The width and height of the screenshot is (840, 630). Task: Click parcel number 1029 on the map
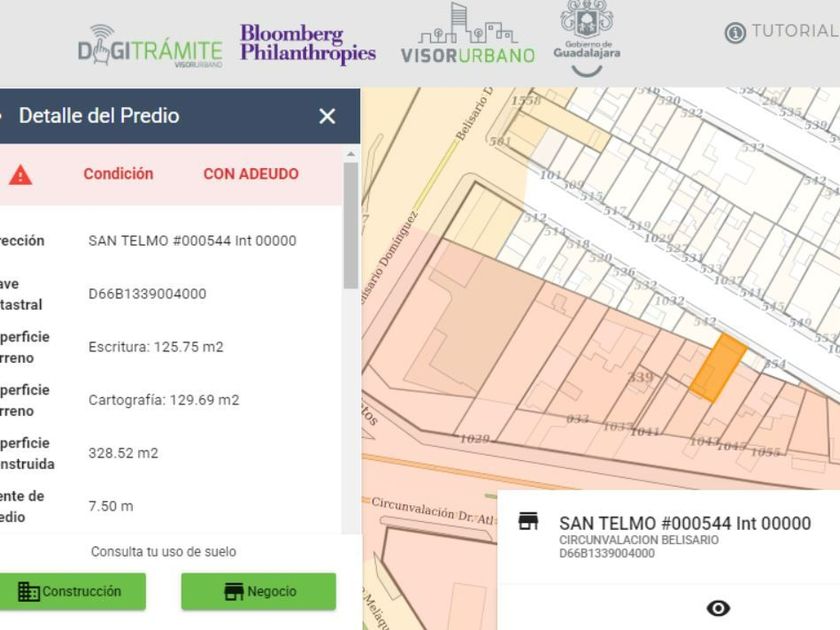[474, 439]
